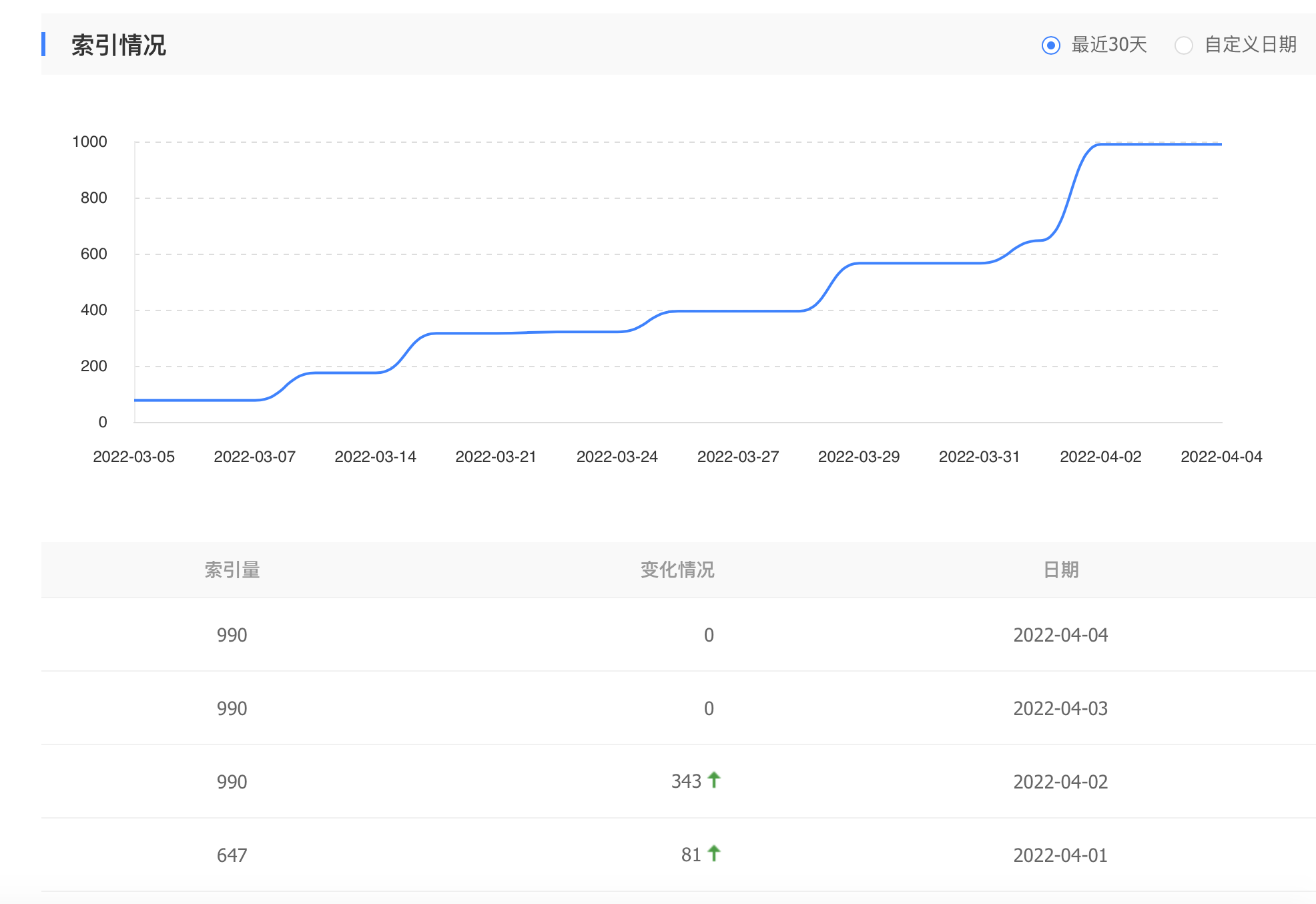Image resolution: width=1316 pixels, height=904 pixels.
Task: Select the 最近30天 radio button
Action: point(1051,45)
